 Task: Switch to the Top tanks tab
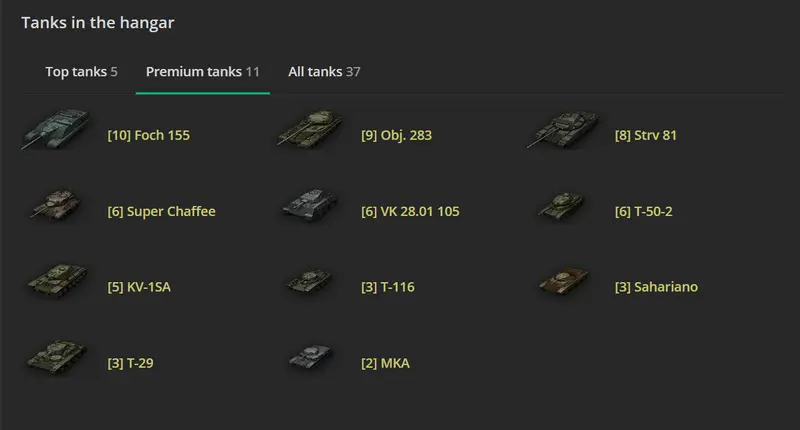tap(81, 72)
